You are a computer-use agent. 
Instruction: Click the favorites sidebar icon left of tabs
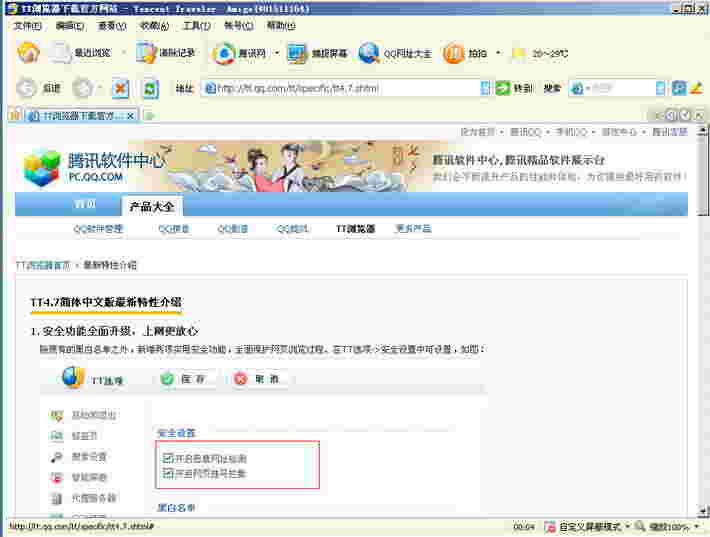pyautogui.click(x=15, y=115)
